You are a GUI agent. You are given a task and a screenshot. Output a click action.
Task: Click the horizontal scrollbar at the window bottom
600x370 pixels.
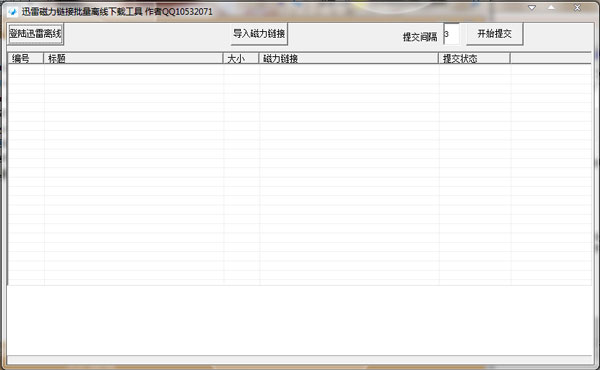click(x=299, y=359)
